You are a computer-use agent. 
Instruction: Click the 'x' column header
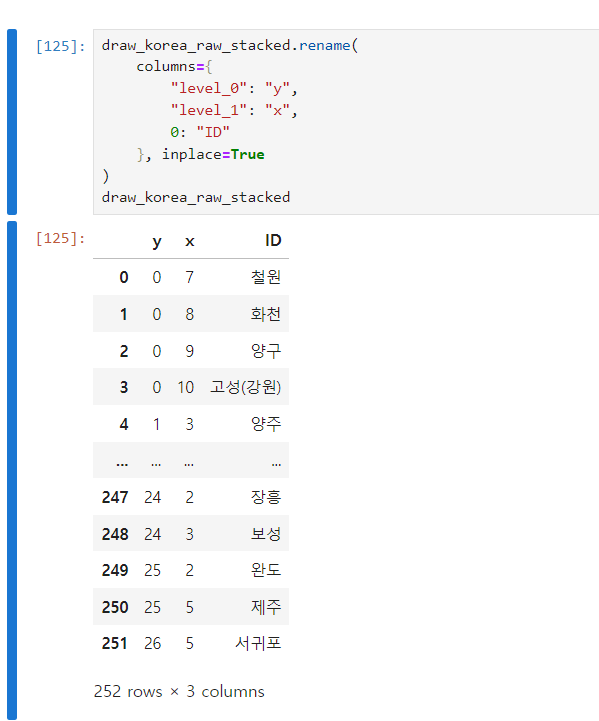click(x=189, y=241)
